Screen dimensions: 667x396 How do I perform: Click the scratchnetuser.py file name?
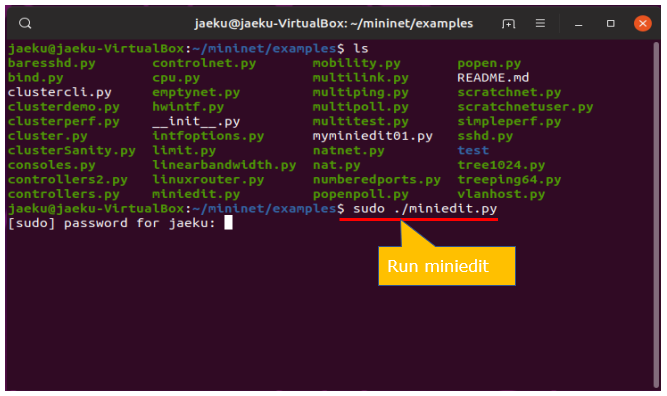pyautogui.click(x=525, y=107)
